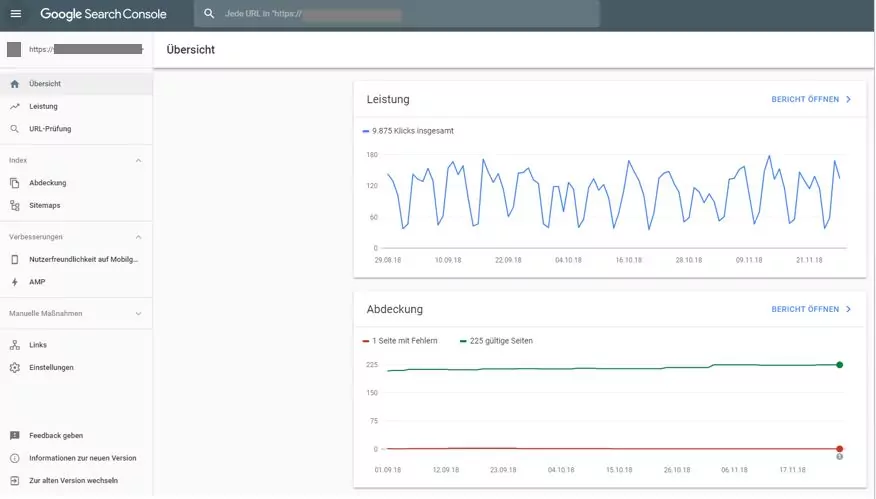Image resolution: width=876 pixels, height=499 pixels.
Task: Select Übersicht in the sidebar
Action: pos(76,84)
